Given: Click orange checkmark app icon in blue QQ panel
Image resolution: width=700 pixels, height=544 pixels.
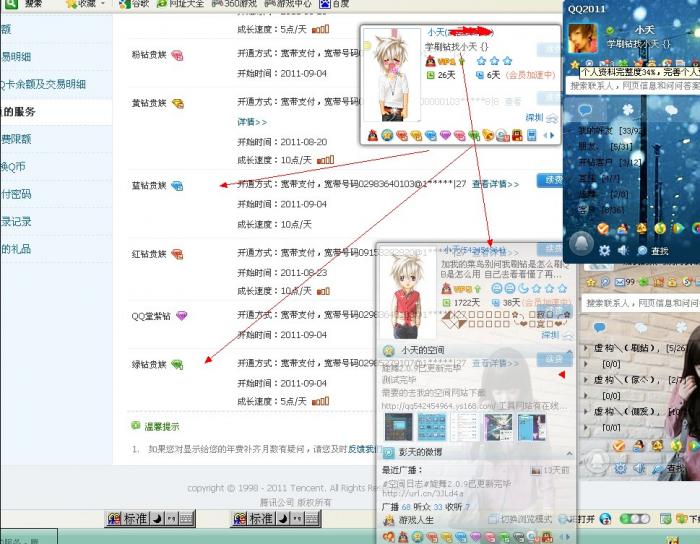Looking at the screenshot, I should [x=603, y=228].
